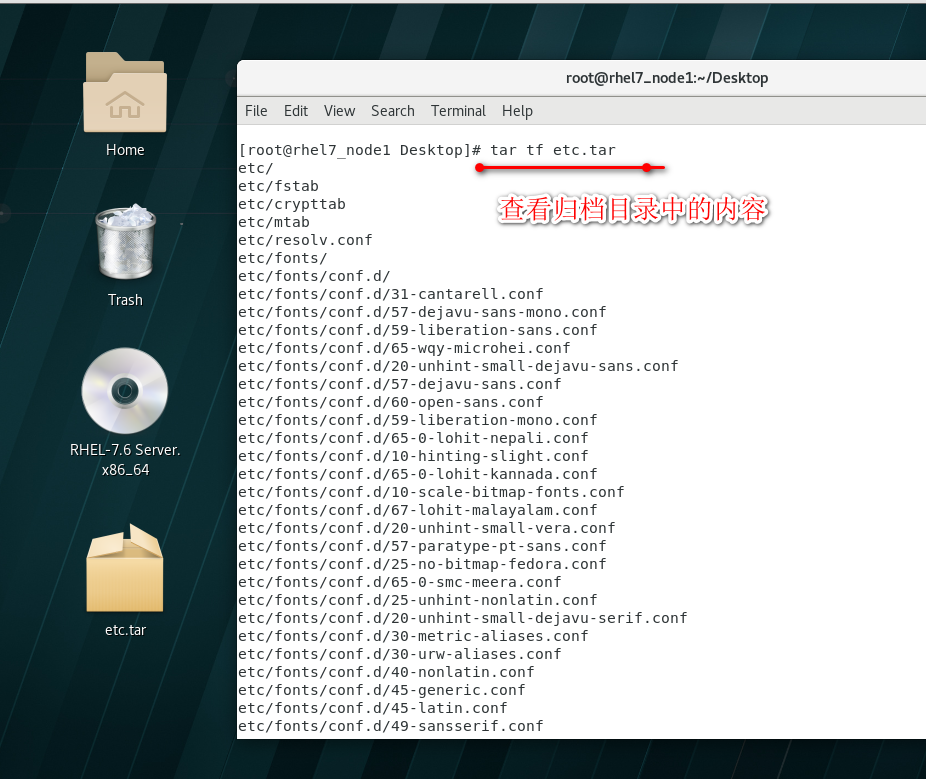The width and height of the screenshot is (926, 779).
Task: Click the 'etc/fstab' output line
Action: (x=278, y=186)
